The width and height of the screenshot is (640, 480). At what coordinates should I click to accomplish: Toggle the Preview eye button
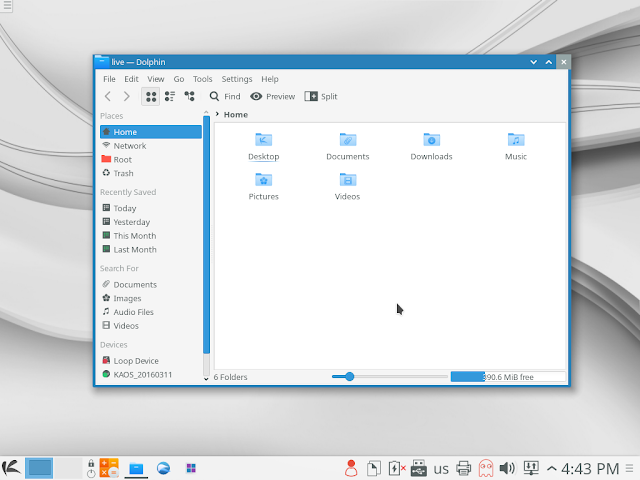[x=273, y=96]
